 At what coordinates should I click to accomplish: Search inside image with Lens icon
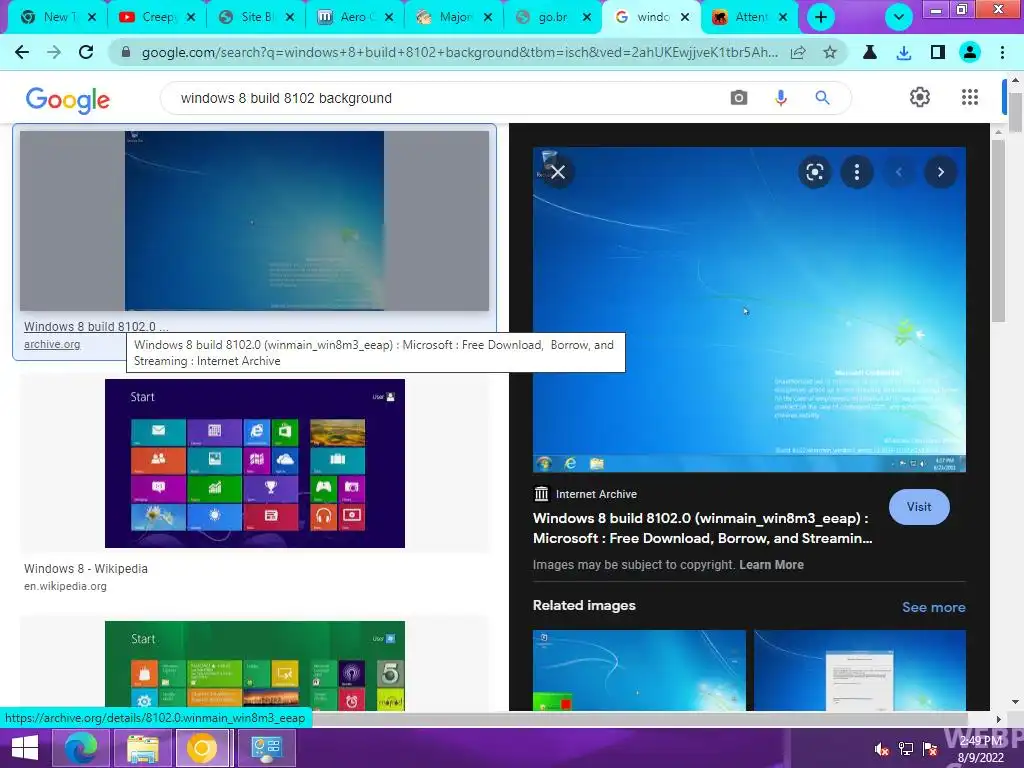[814, 172]
